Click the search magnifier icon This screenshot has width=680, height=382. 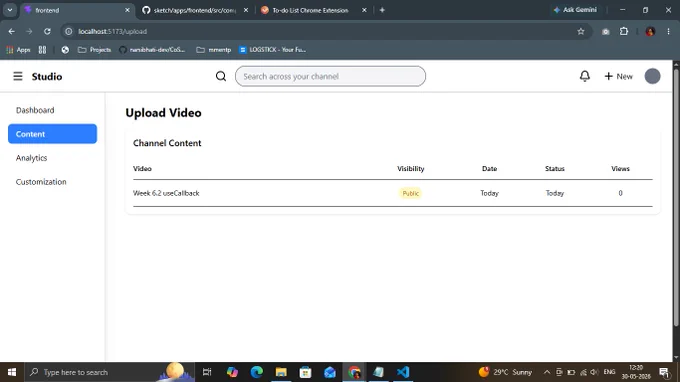221,76
